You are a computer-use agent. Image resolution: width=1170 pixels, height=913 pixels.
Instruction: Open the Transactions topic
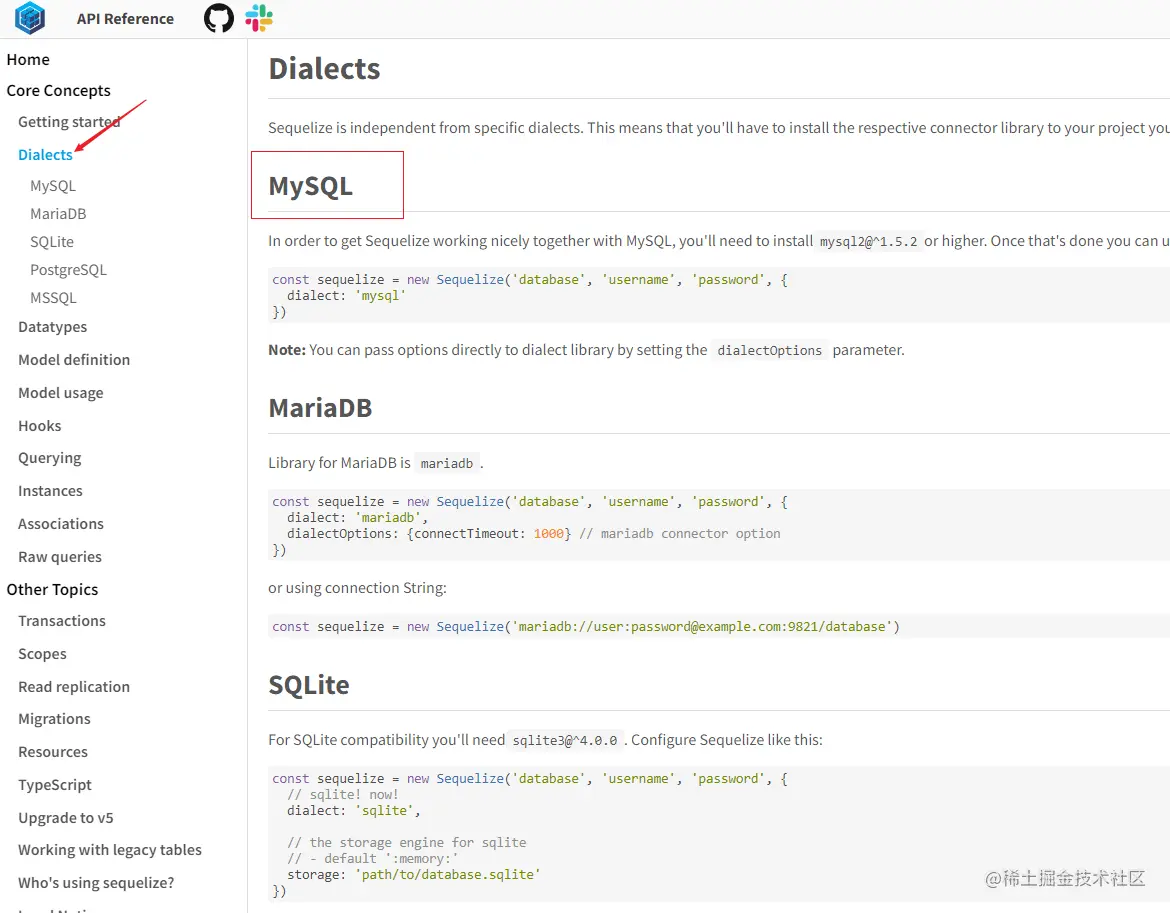62,621
